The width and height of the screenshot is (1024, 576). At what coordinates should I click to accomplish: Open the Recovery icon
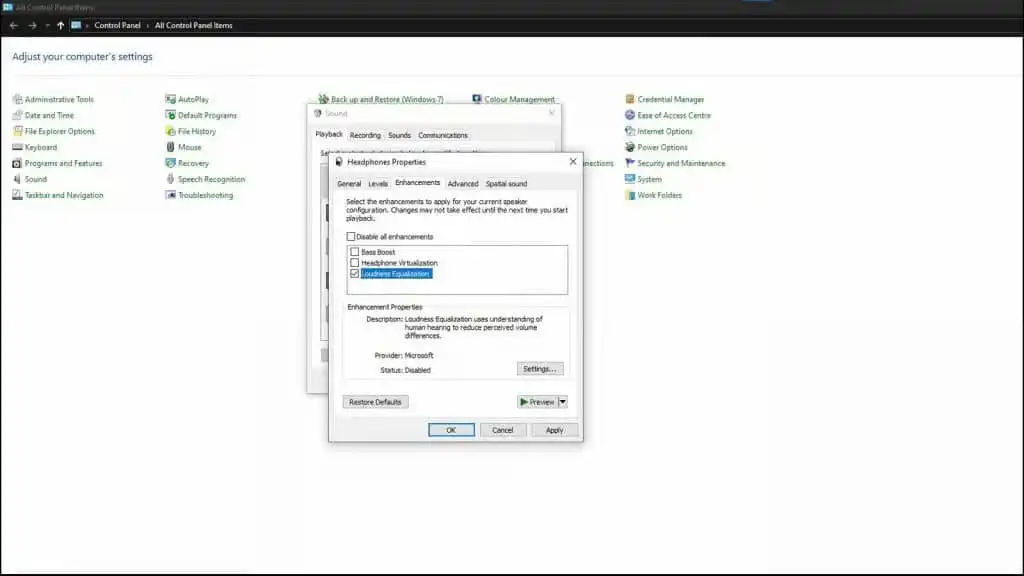point(170,163)
